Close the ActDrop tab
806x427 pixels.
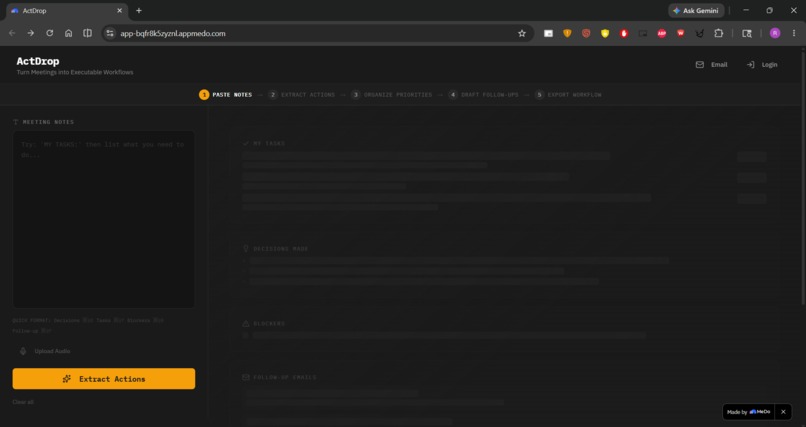pyautogui.click(x=120, y=10)
